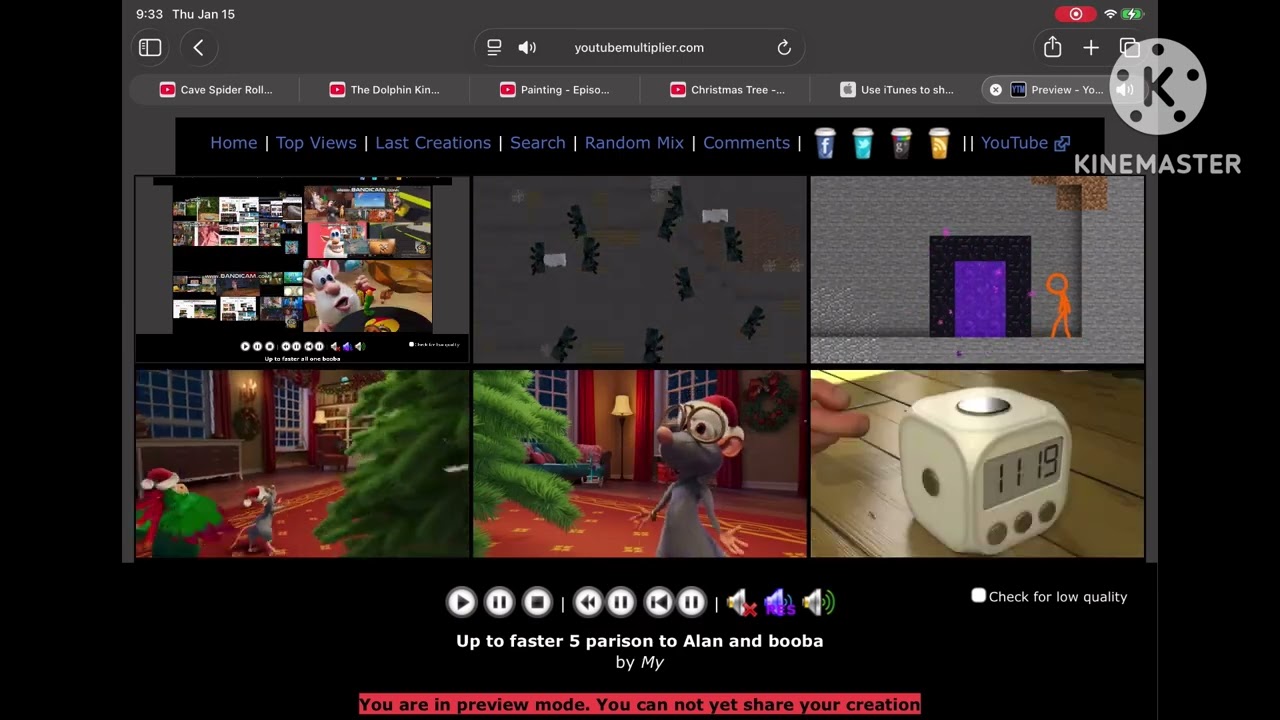Open the YouTube external link
The height and width of the screenshot is (720, 1280).
tap(1025, 143)
